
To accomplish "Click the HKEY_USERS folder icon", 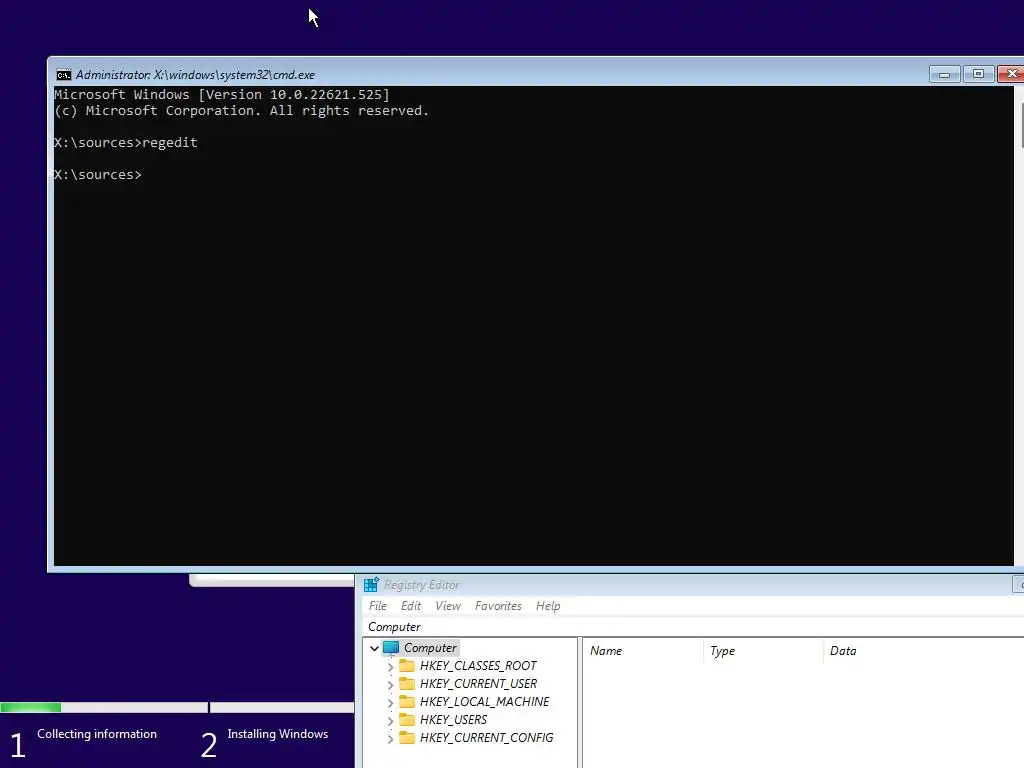I will [x=407, y=720].
